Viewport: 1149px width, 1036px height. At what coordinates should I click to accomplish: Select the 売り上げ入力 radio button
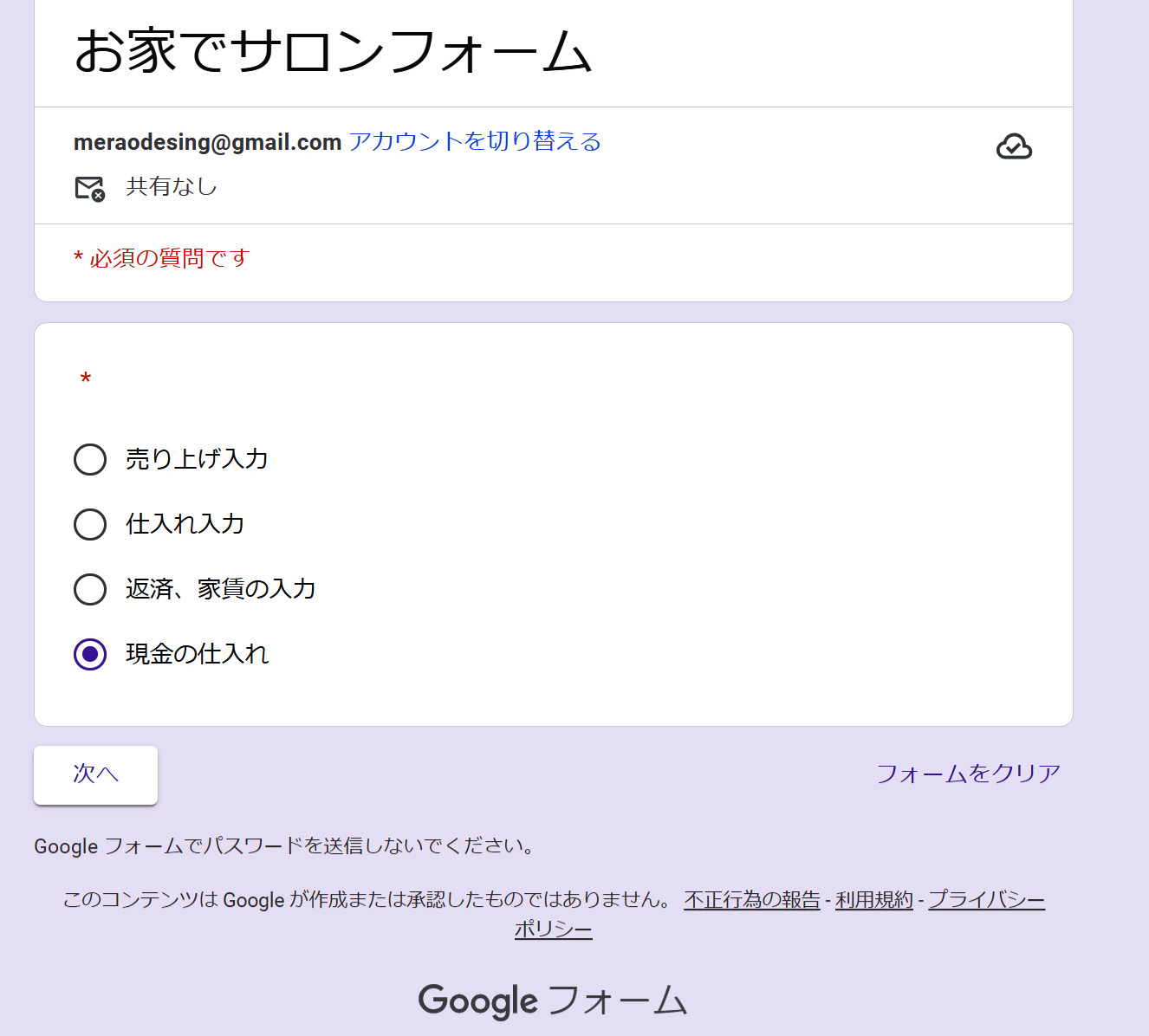click(90, 459)
